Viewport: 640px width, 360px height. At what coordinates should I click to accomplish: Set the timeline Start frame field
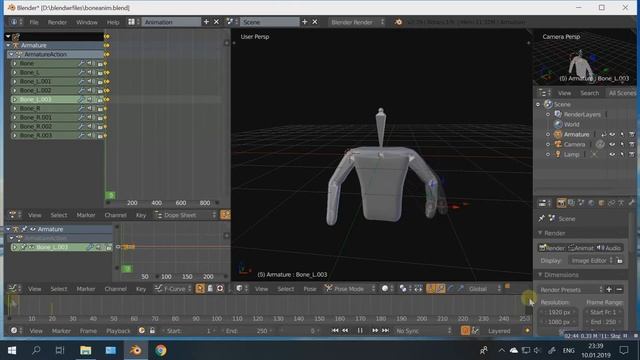click(x=188, y=331)
